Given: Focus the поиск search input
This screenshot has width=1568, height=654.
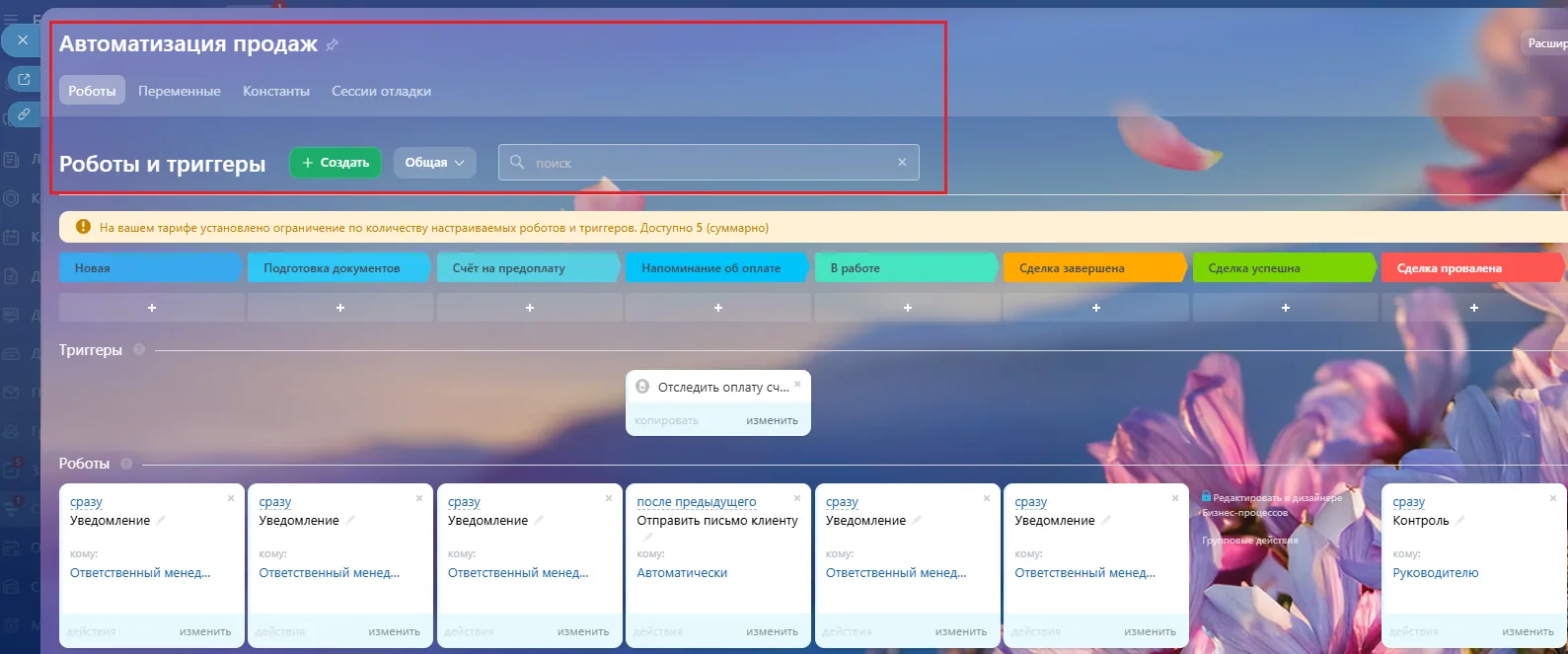Looking at the screenshot, I should [x=709, y=163].
